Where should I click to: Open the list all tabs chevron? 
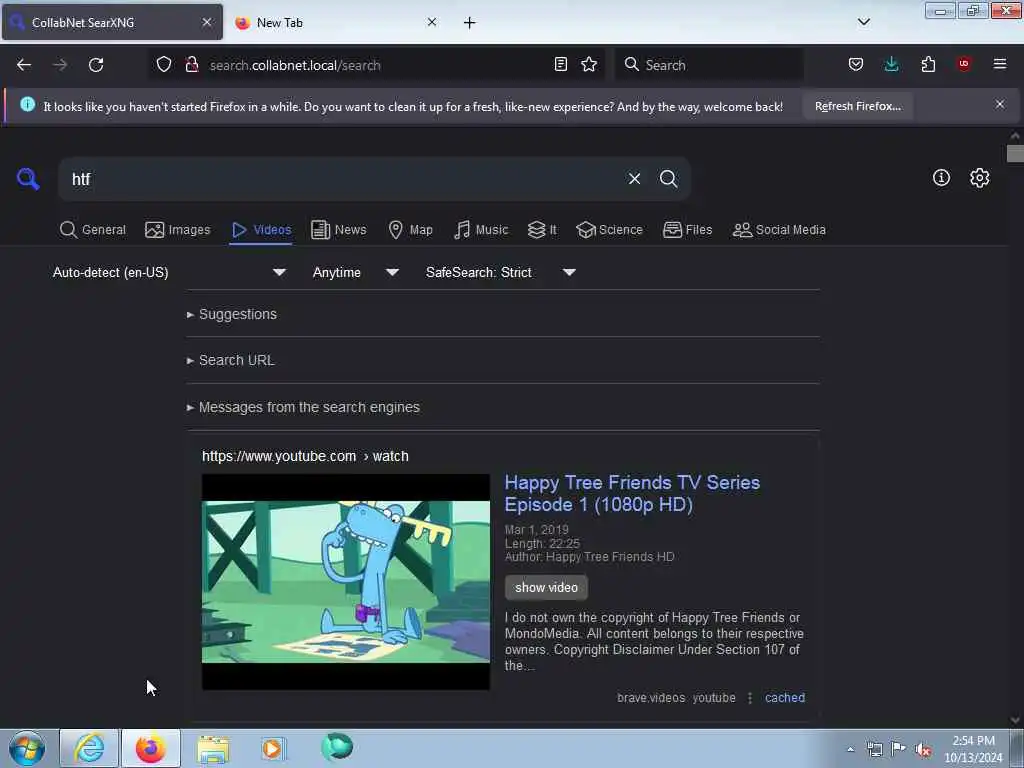pyautogui.click(x=863, y=22)
